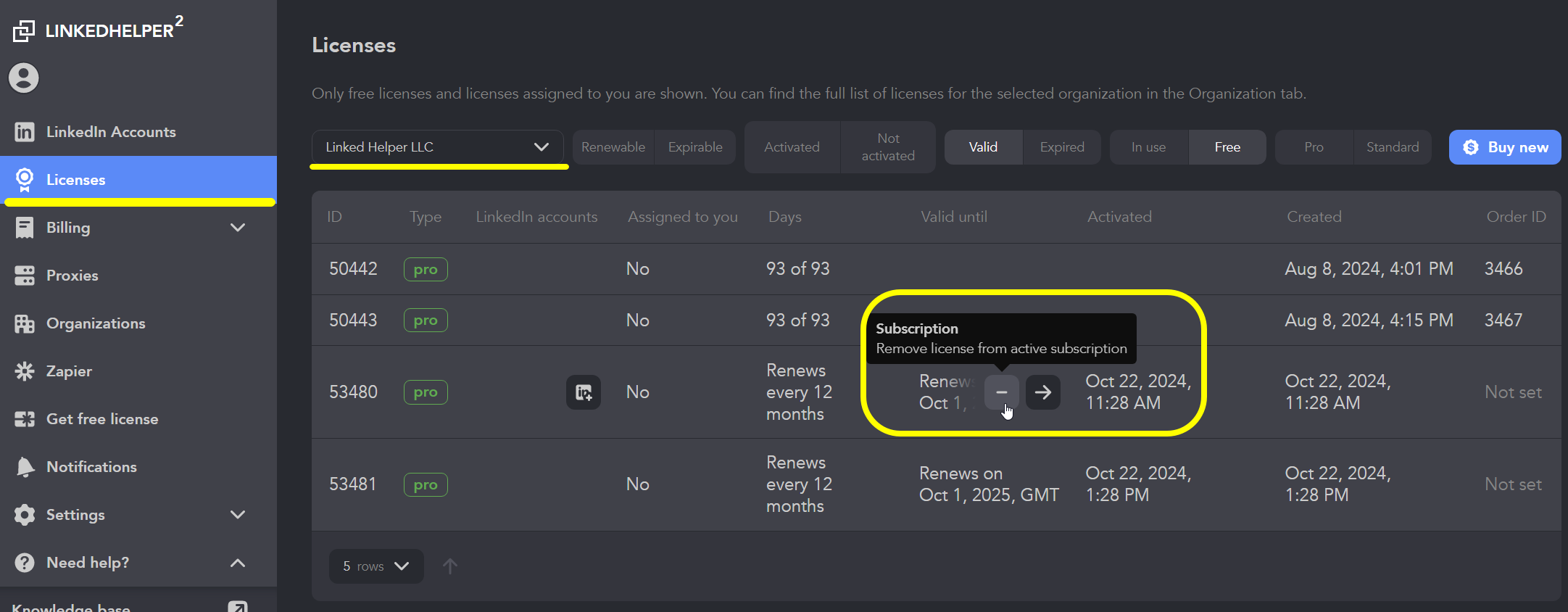The width and height of the screenshot is (1568, 612).
Task: Open Organizations page from sidebar
Action: 96,323
